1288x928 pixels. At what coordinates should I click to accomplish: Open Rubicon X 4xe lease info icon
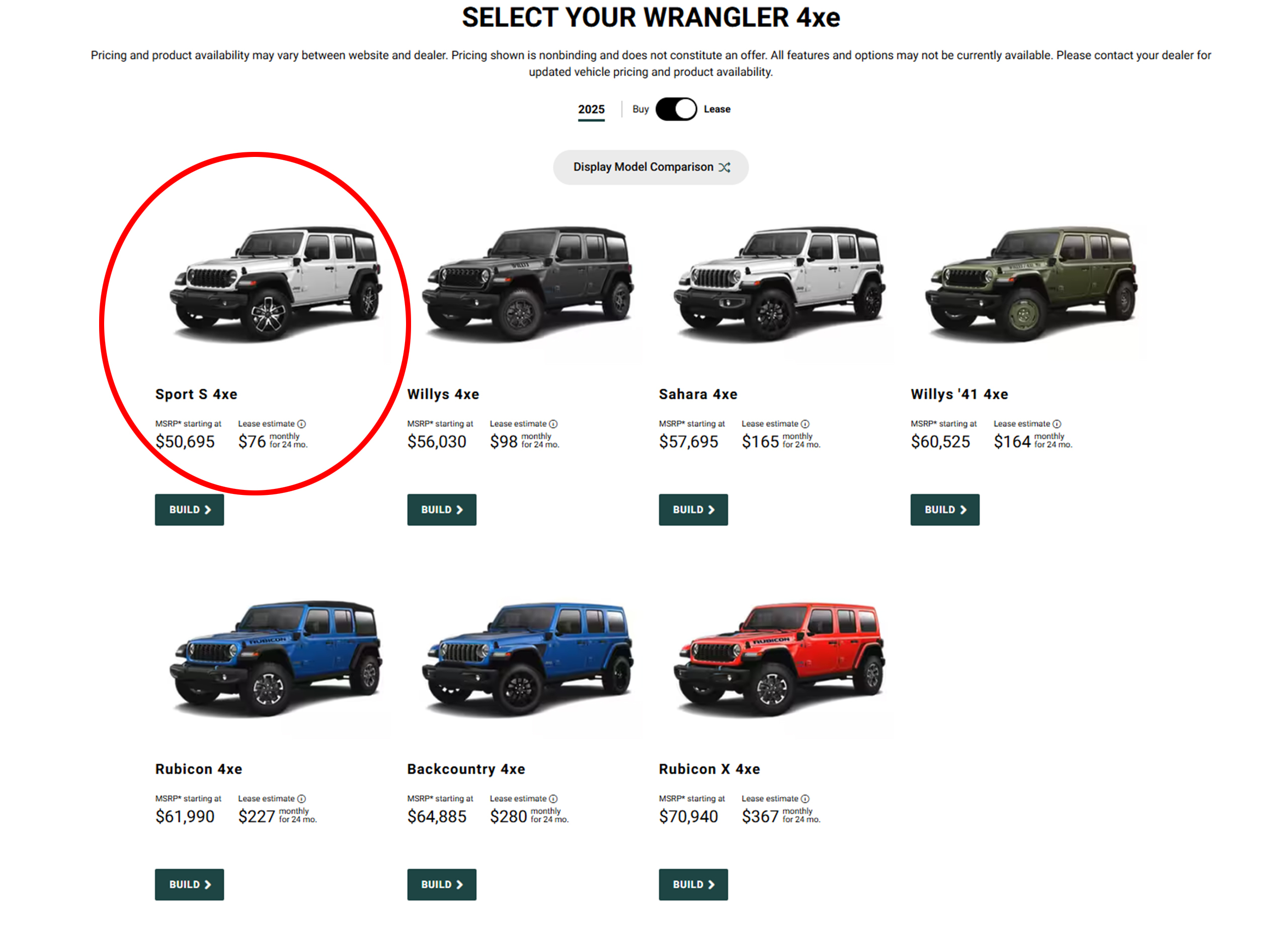(804, 799)
